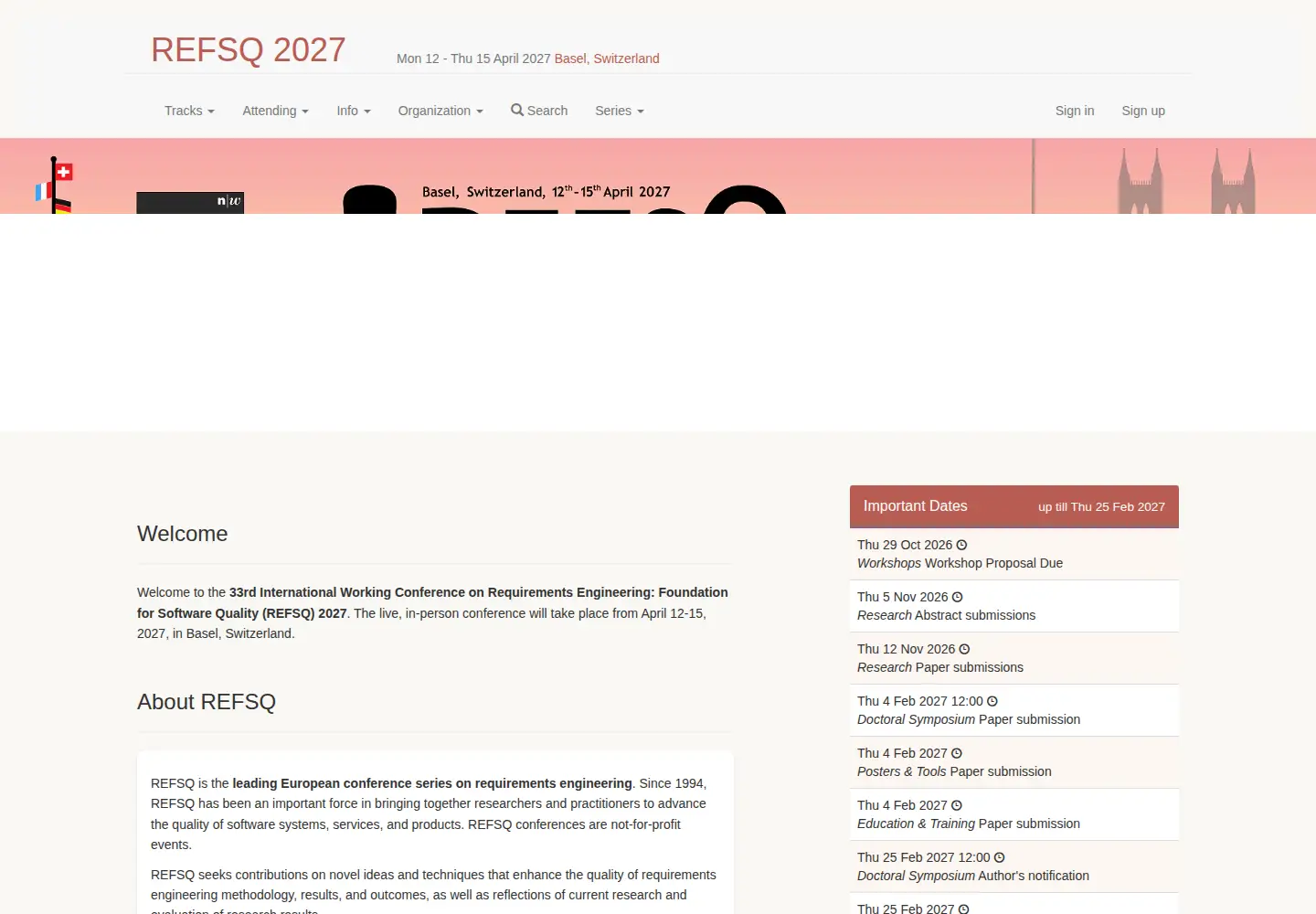Open the REFSQ 2027 home title link
Screen dimensions: 1316x914
click(249, 49)
